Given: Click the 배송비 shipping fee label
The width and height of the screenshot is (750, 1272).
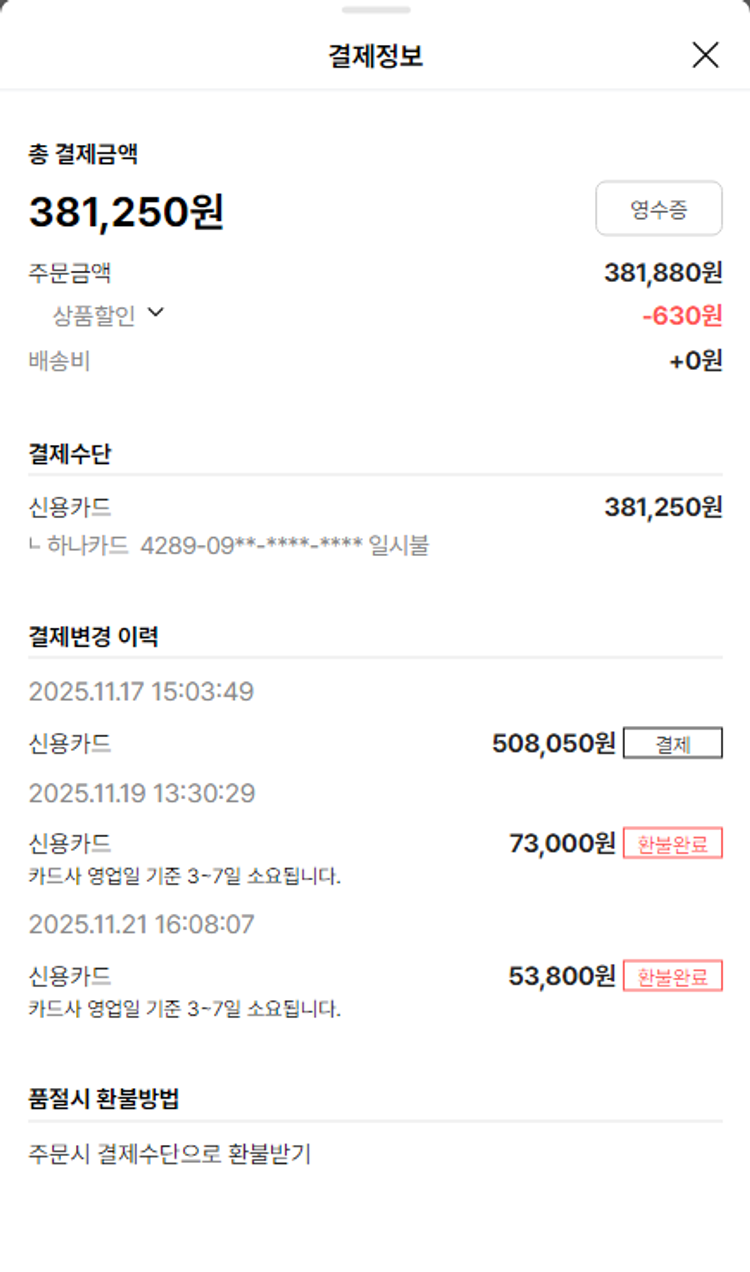Looking at the screenshot, I should click(59, 361).
